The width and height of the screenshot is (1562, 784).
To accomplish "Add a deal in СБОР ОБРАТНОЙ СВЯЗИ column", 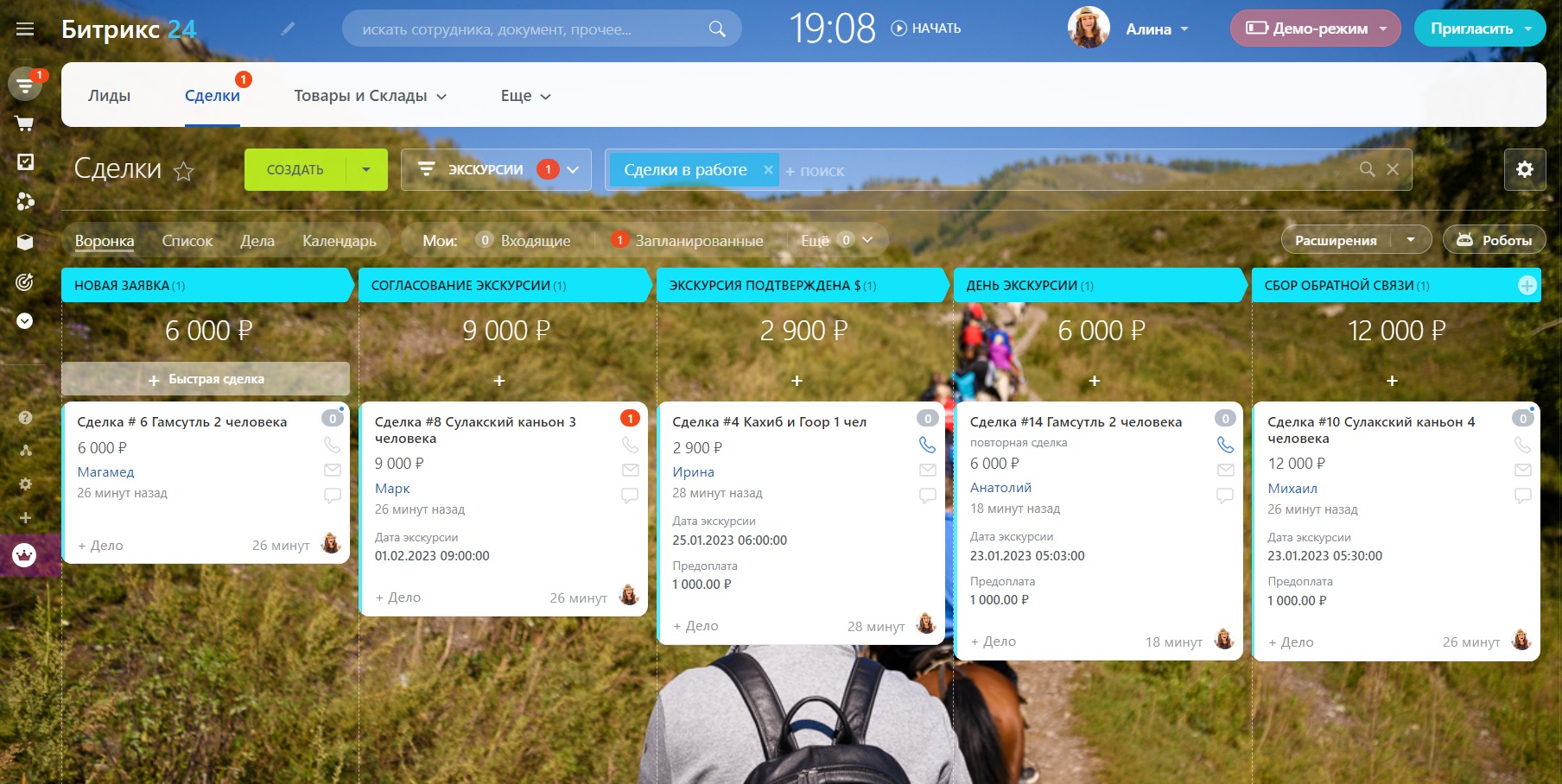I will point(1392,381).
